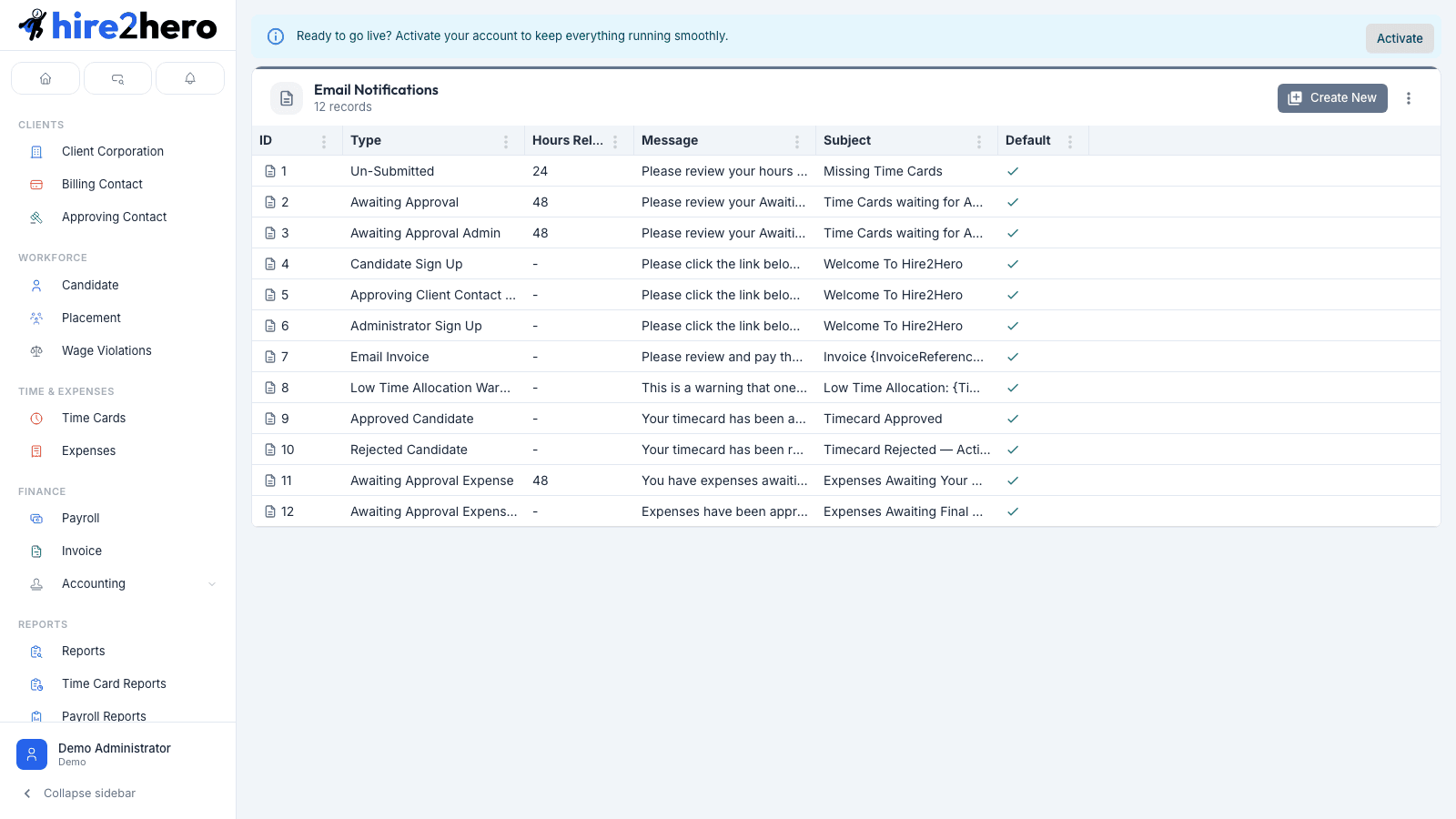Click subject Timecard Rejected — Acti...
The image size is (1456, 819).
(907, 450)
